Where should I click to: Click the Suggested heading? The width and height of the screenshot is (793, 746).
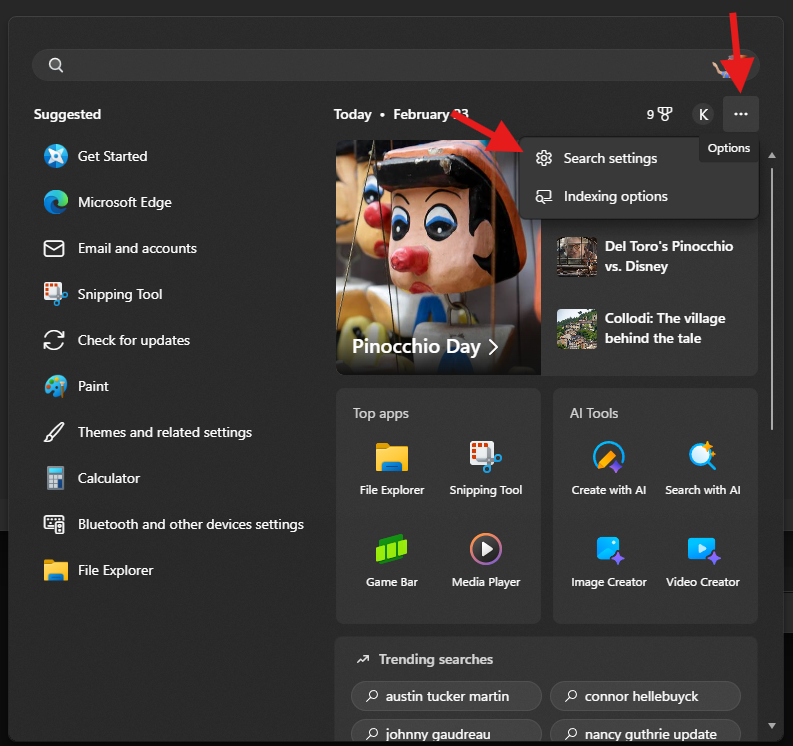[x=67, y=114]
